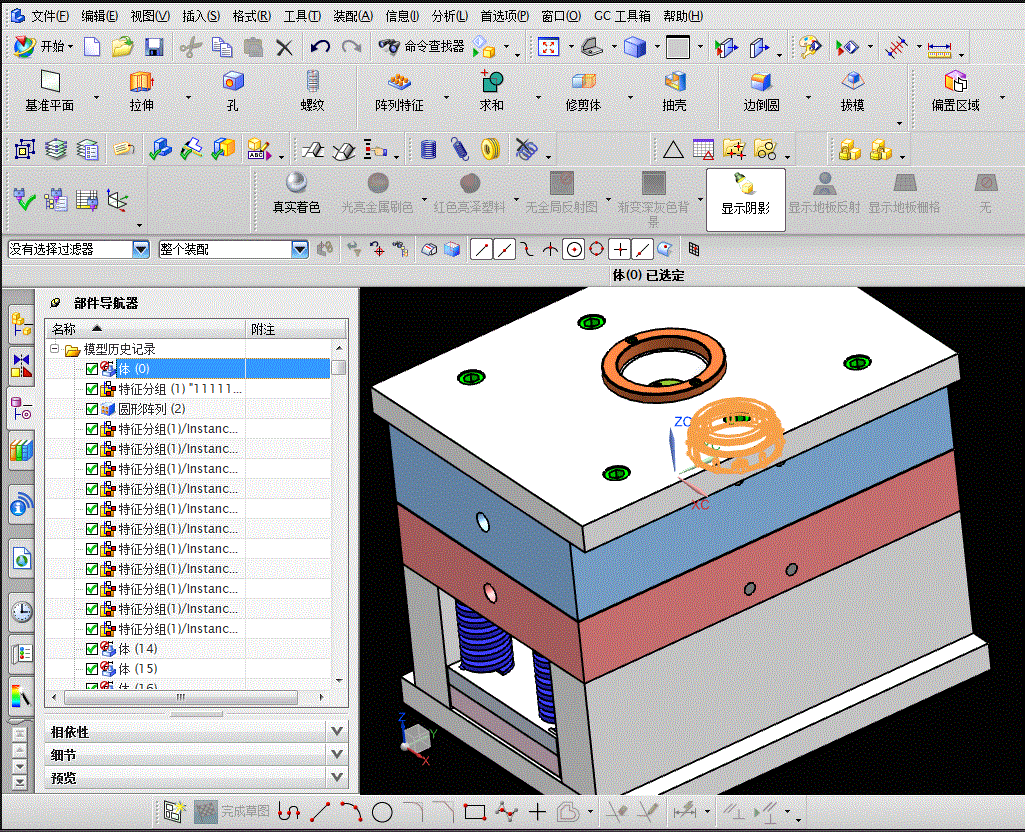
Task: Open the Start (开始) dropdown
Action: click(x=44, y=46)
